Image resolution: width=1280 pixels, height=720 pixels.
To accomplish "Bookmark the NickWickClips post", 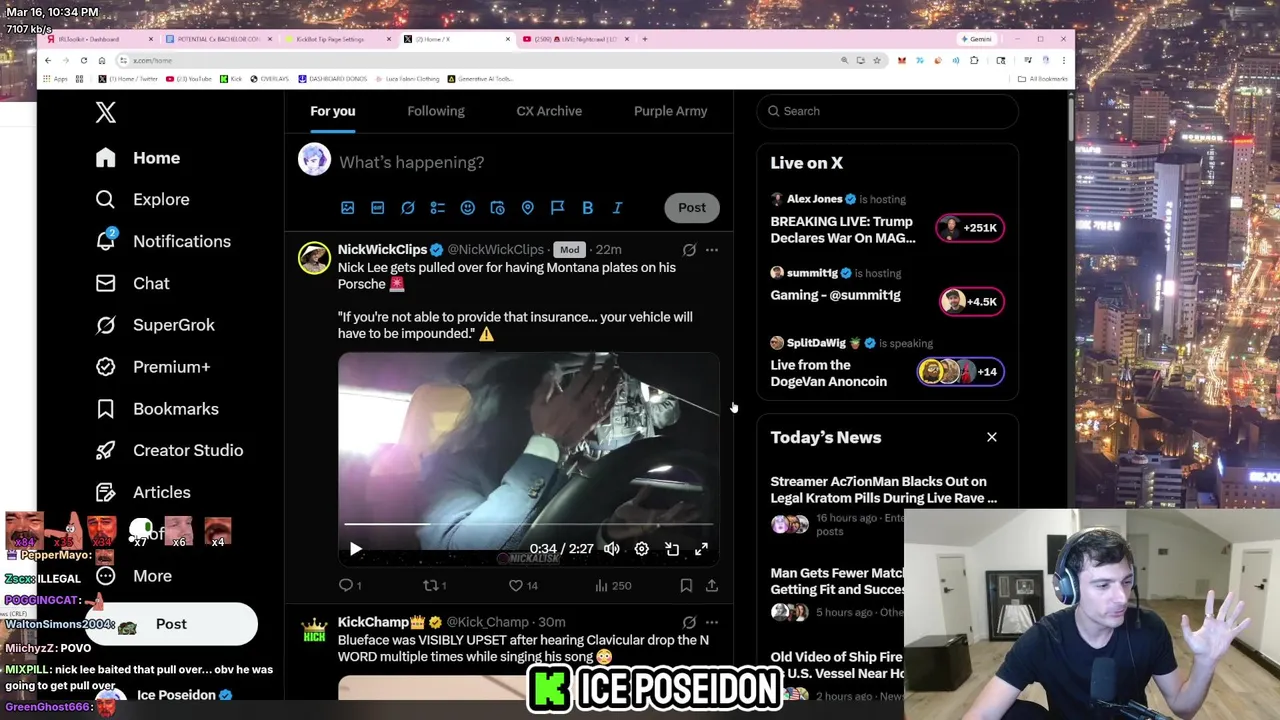I will pyautogui.click(x=686, y=586).
